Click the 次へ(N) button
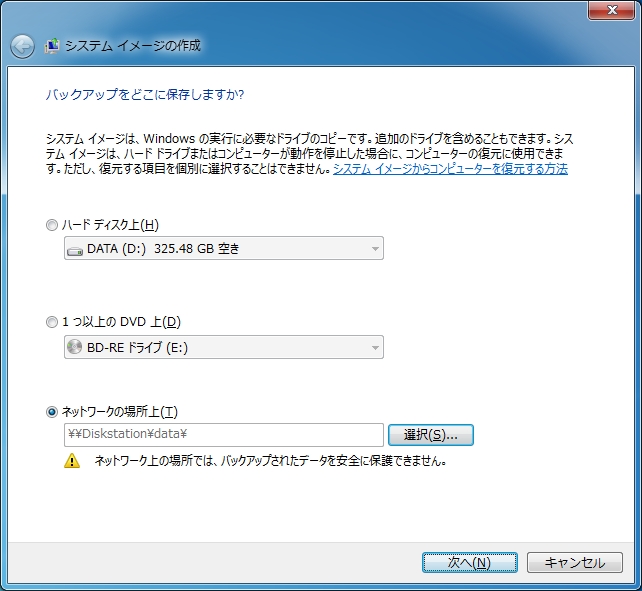This screenshot has height=591, width=642. click(470, 563)
